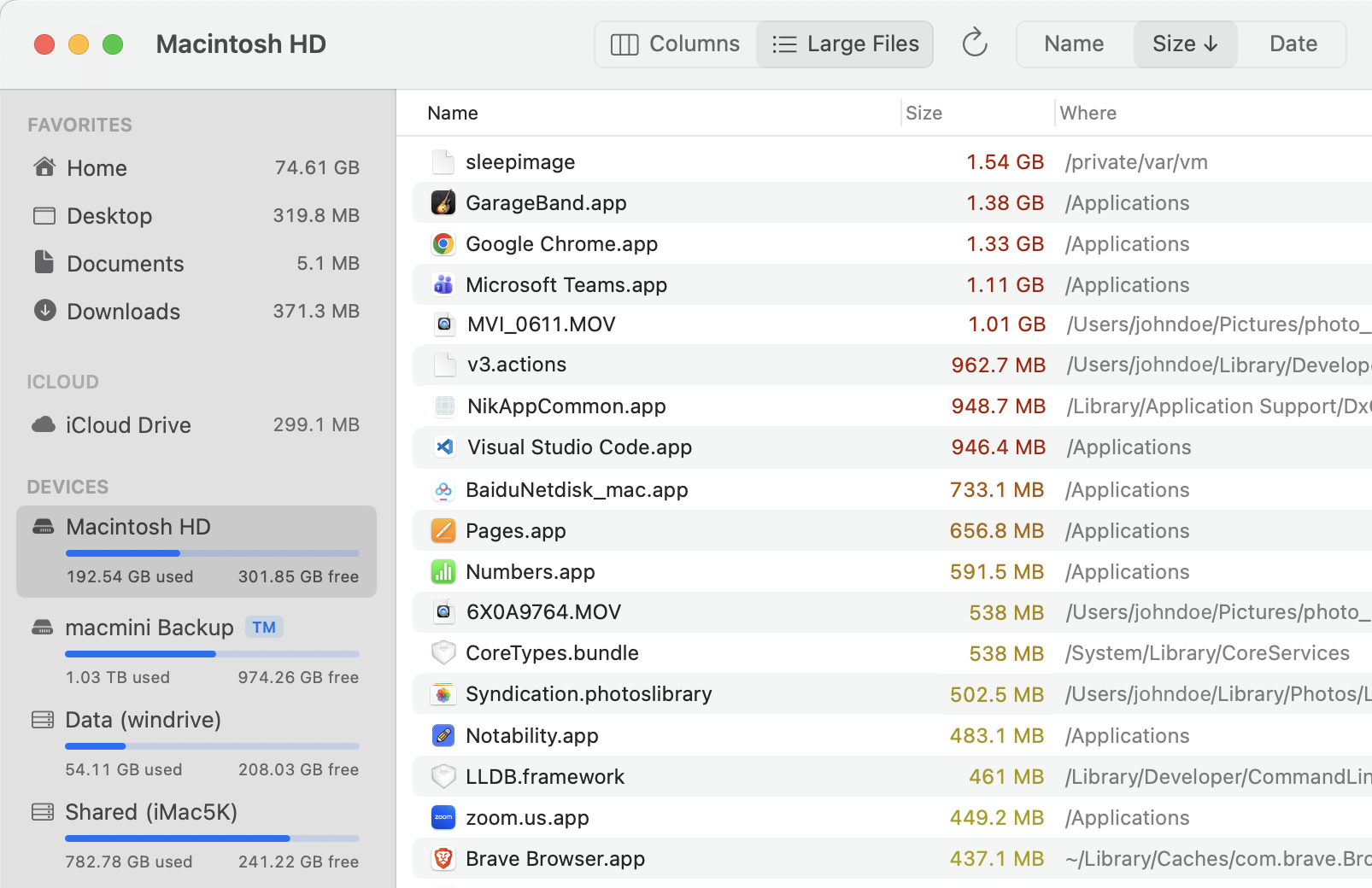
Task: Select the Google Chrome.app row name
Action: tap(561, 244)
